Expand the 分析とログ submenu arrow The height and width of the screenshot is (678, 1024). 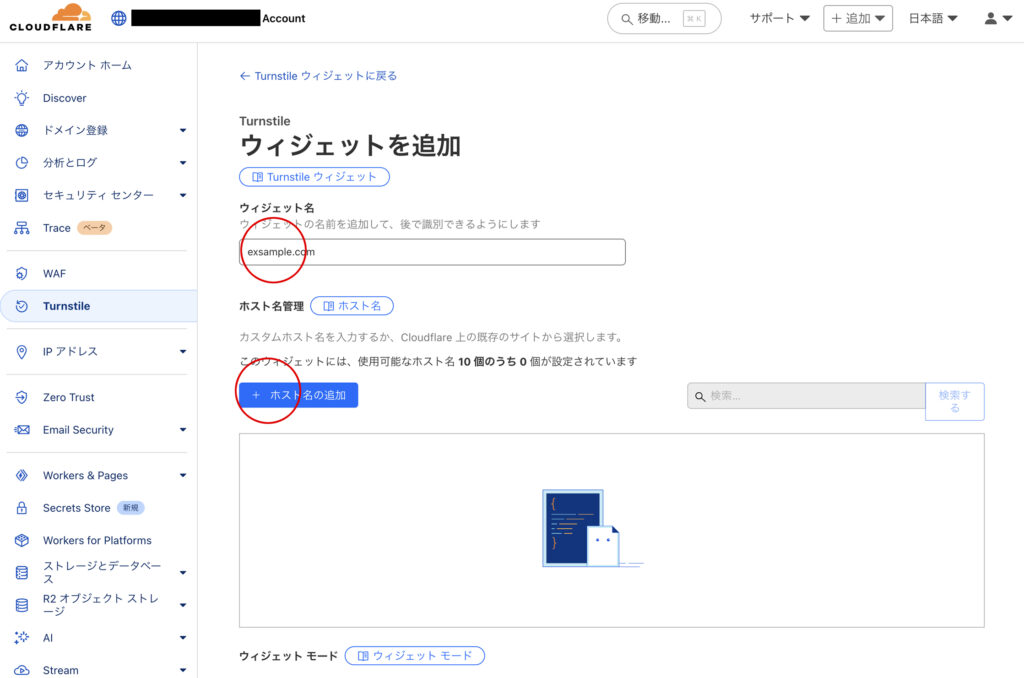click(183, 163)
